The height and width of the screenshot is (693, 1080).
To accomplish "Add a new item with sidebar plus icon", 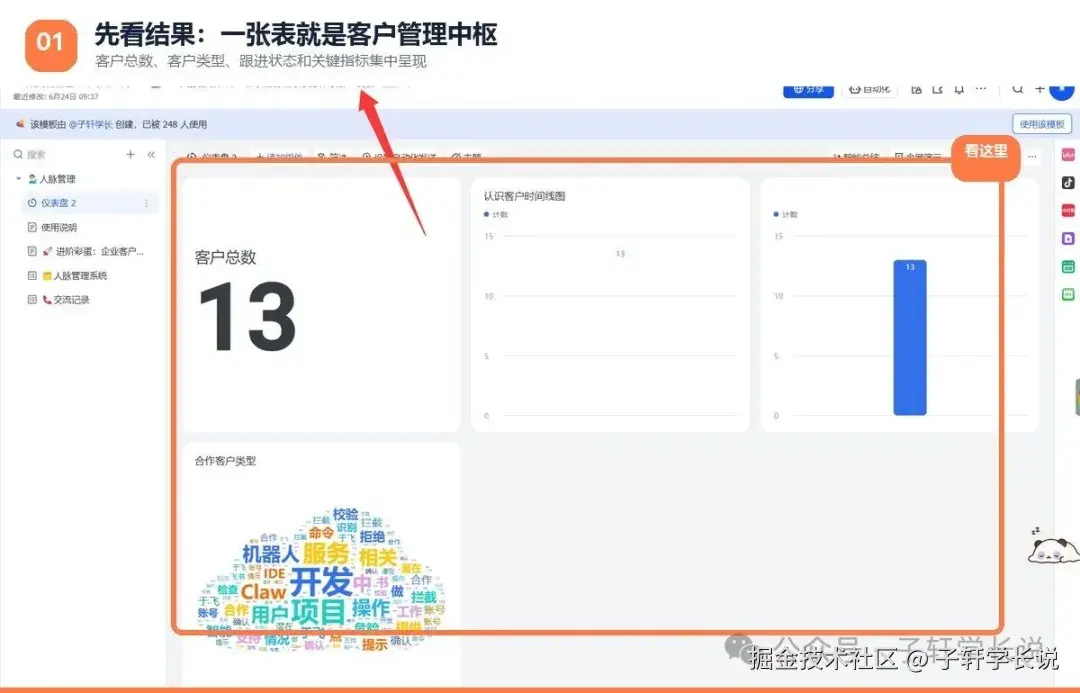I will (130, 154).
